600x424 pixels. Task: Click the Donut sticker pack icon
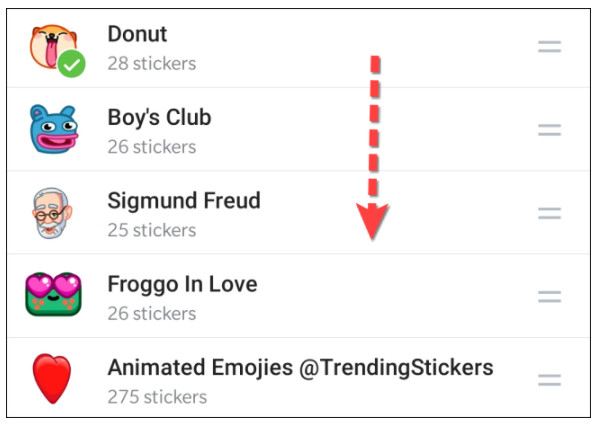50,45
